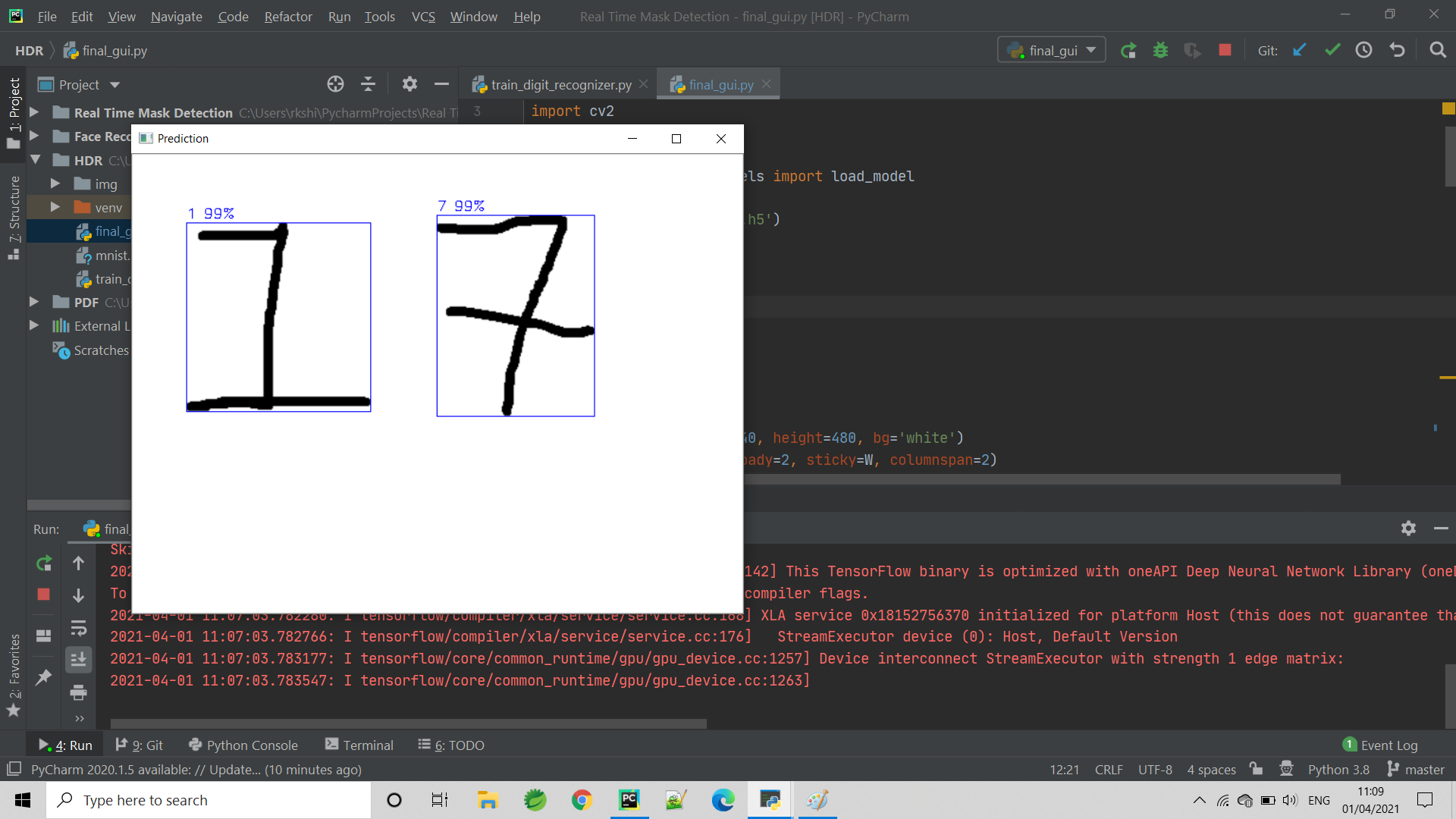The width and height of the screenshot is (1456, 819).
Task: Open the final_gui run configuration dropdown
Action: pyautogui.click(x=1051, y=50)
